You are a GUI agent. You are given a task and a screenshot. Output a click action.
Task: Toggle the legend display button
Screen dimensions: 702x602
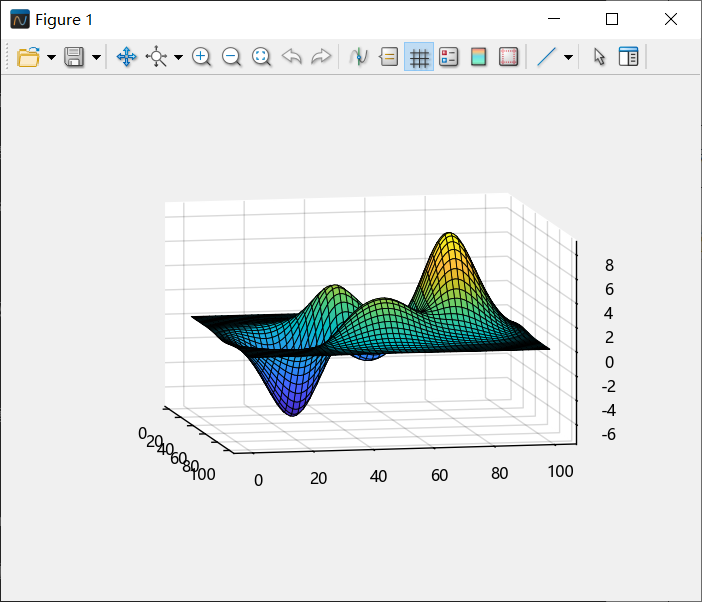[449, 57]
